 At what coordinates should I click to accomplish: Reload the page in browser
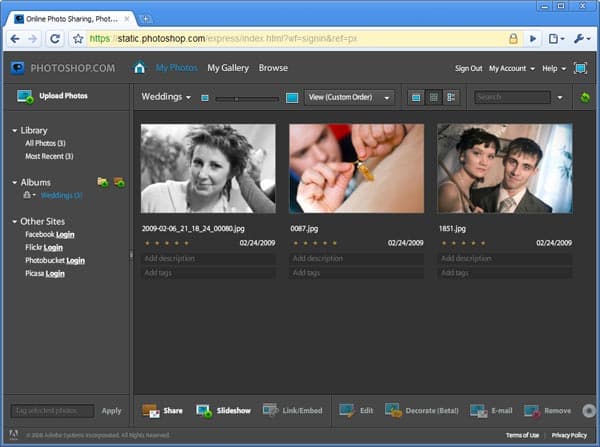click(x=55, y=39)
